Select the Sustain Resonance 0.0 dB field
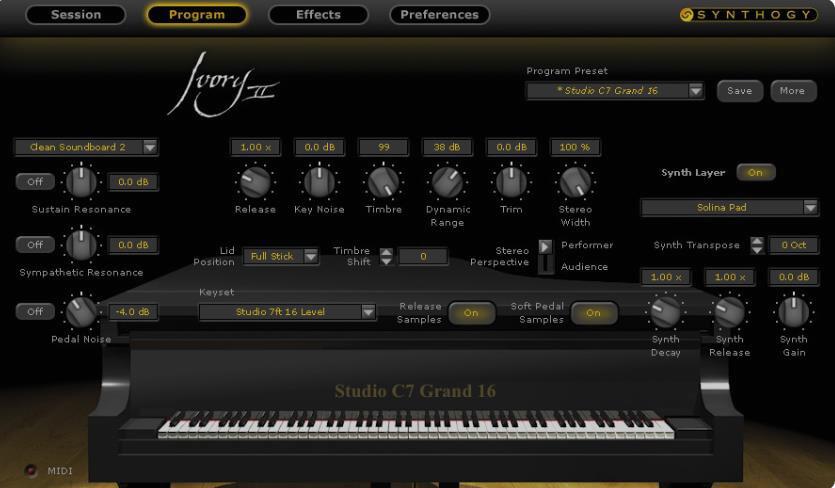The image size is (835, 488). tap(133, 182)
